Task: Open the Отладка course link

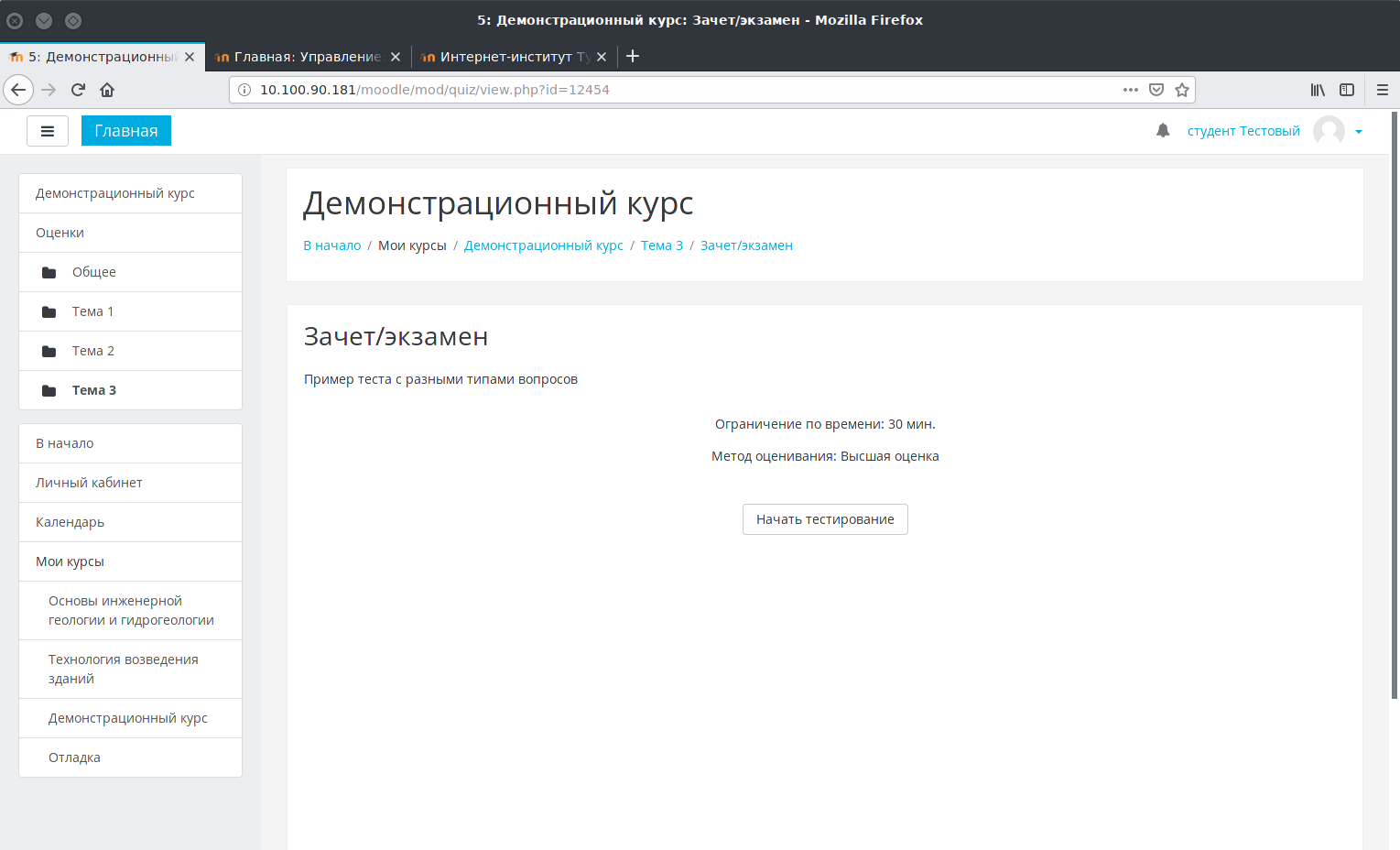Action: coord(130,757)
